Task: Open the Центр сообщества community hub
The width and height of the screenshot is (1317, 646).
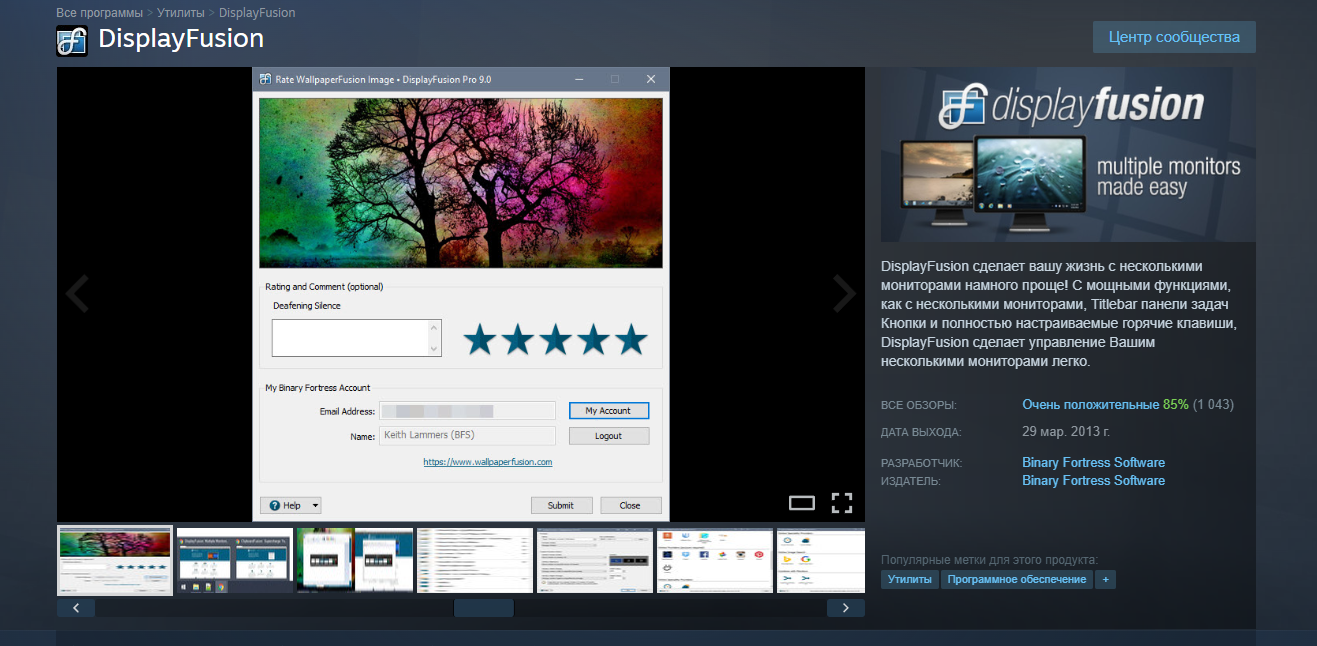Action: (1174, 37)
